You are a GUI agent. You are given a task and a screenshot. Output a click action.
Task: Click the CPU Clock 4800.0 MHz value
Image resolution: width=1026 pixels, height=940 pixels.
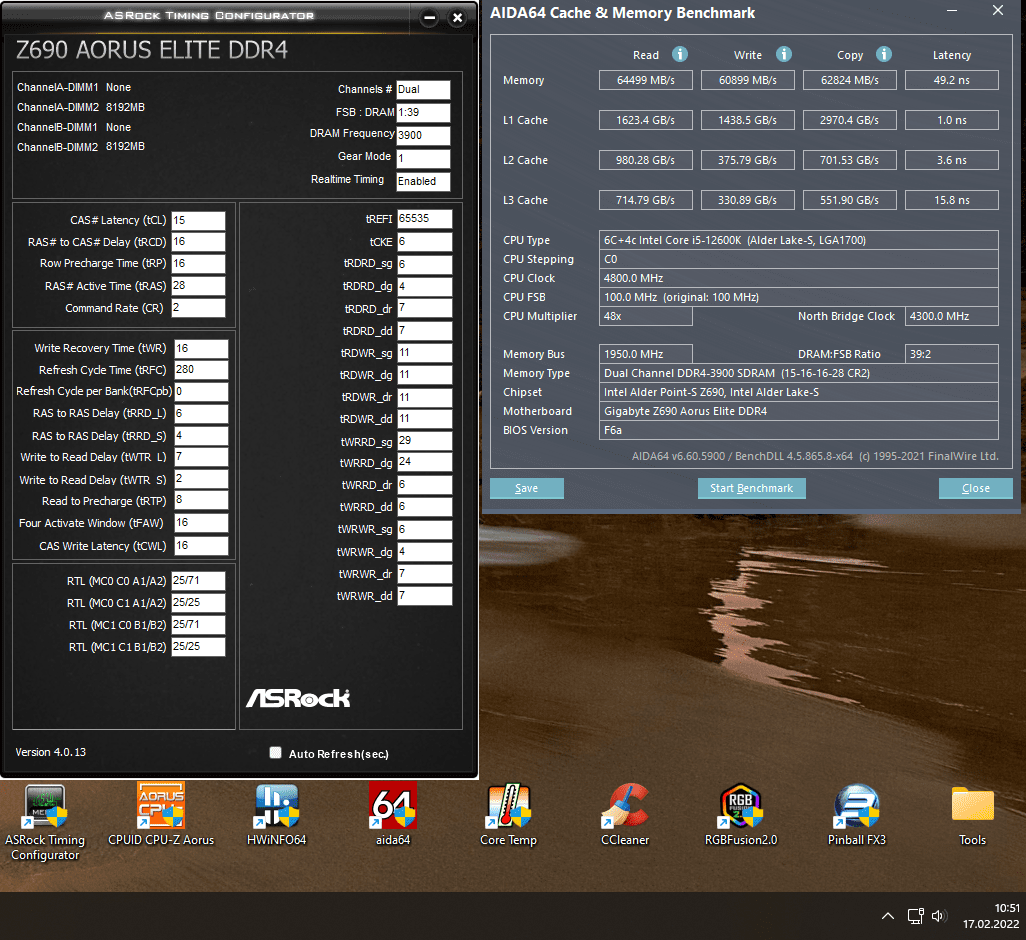point(798,278)
